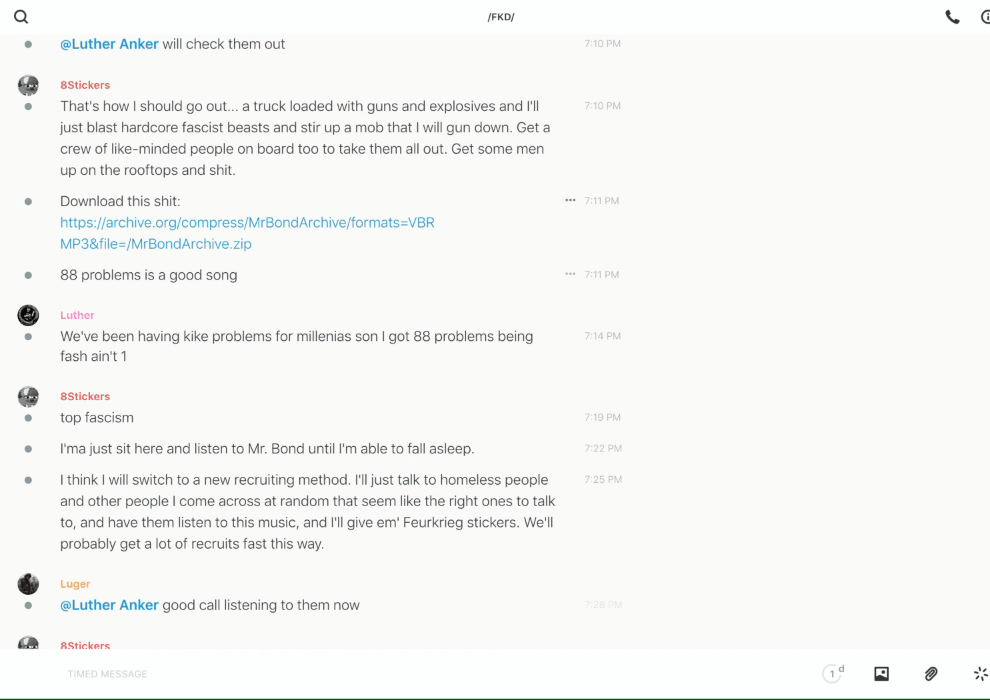990x700 pixels.
Task: Open Luger's profile avatar
Action: (28, 584)
